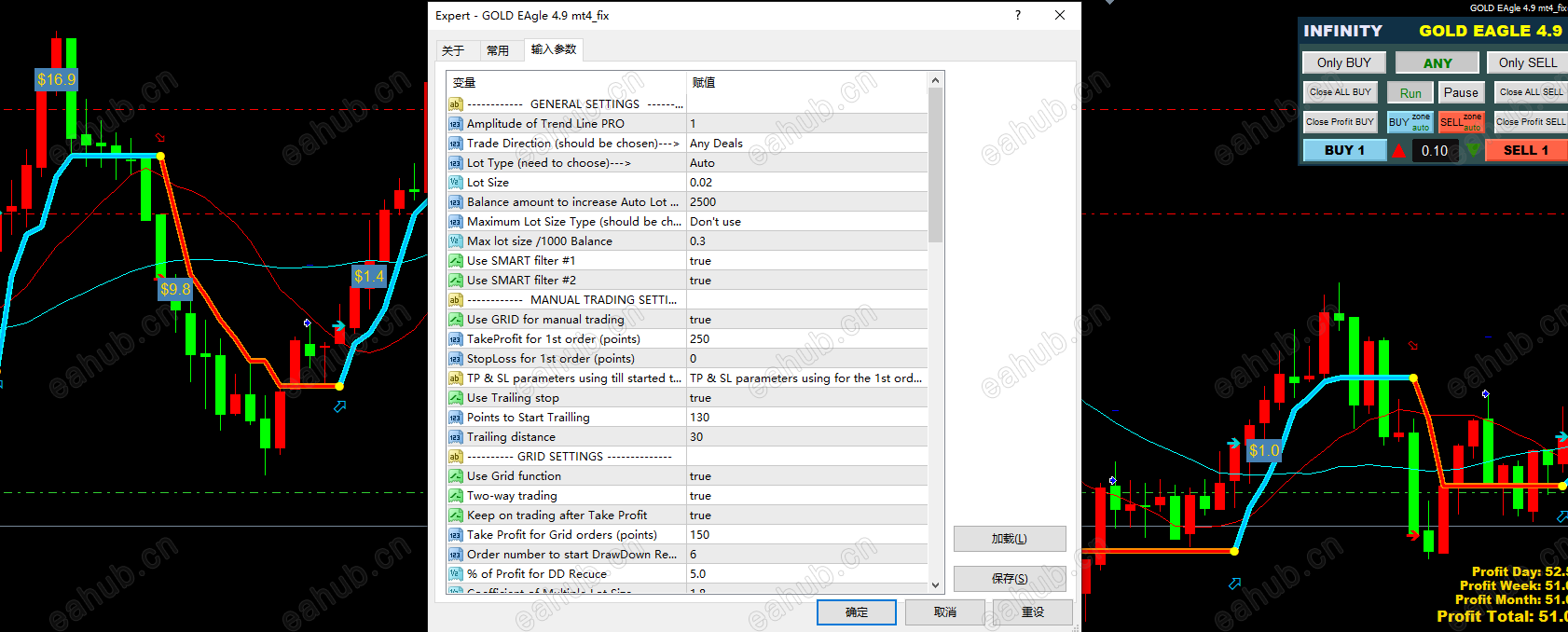Screen dimensions: 1568x632
Task: Click the 保存(S) save button
Action: [x=1010, y=579]
